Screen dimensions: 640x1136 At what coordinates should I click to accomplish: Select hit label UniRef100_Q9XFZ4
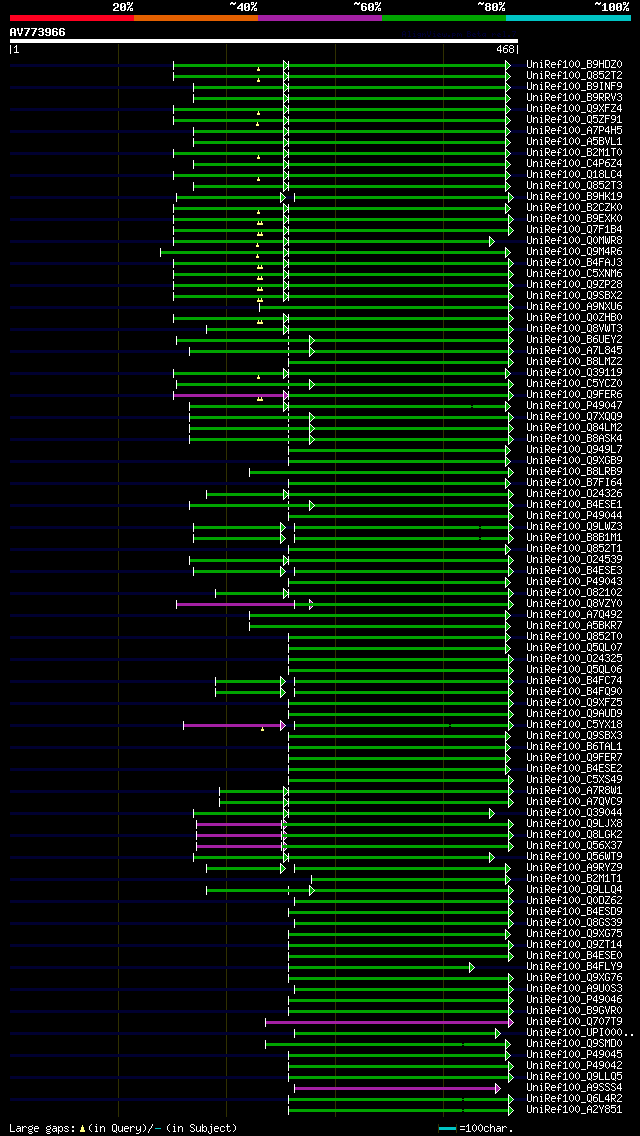[574, 109]
